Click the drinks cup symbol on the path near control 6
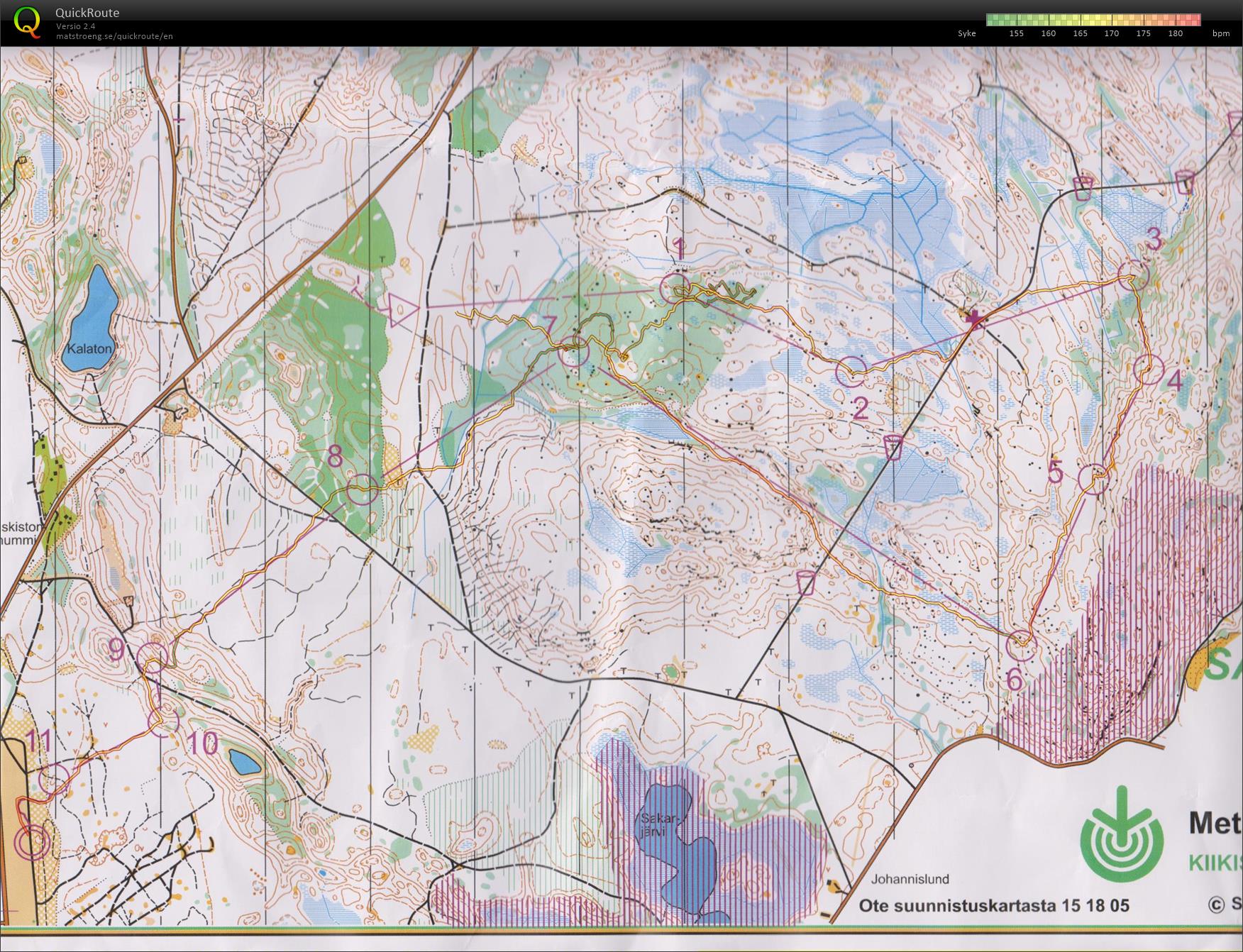 point(806,582)
